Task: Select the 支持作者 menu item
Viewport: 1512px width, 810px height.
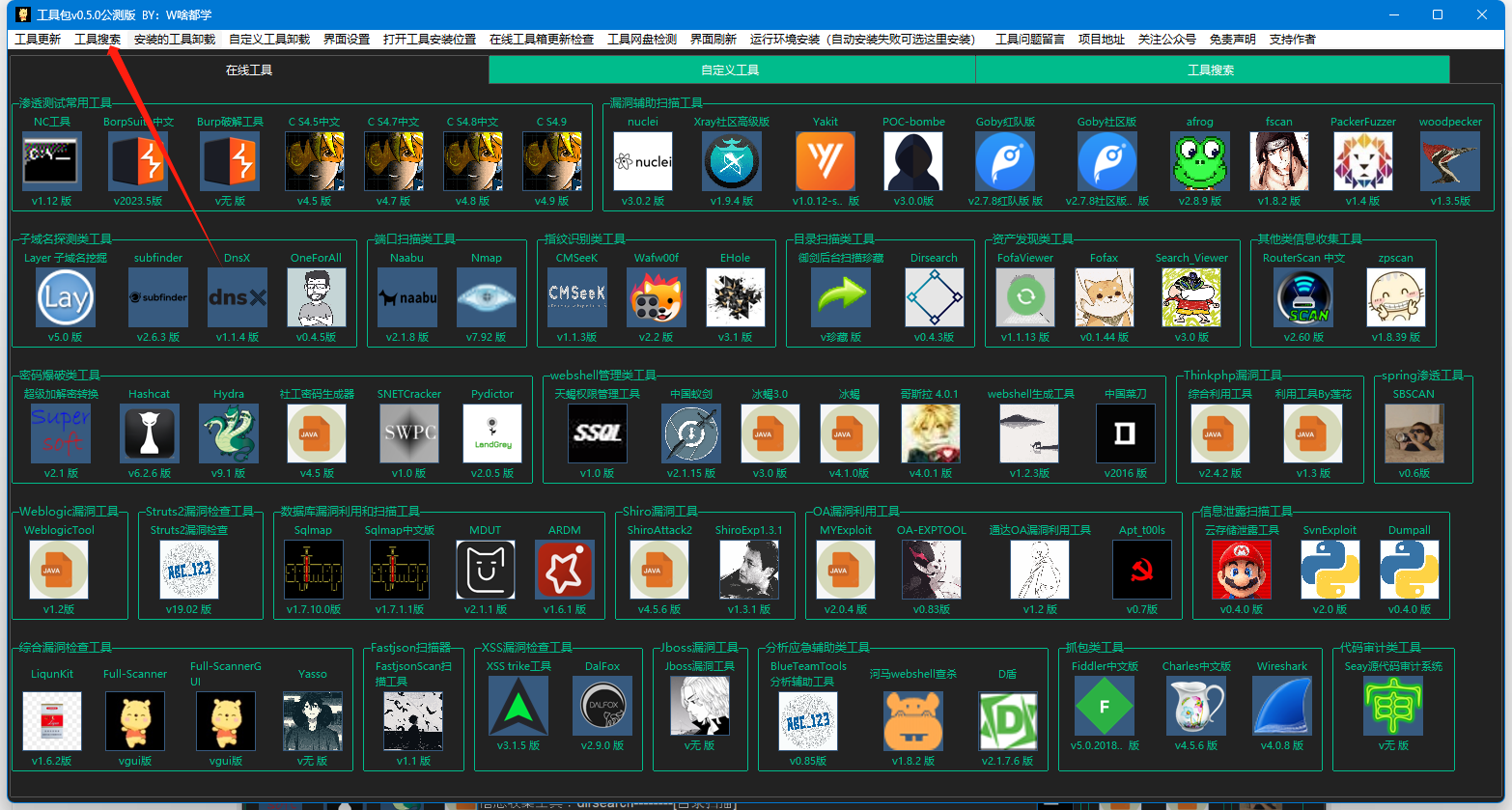Action: pos(1293,40)
